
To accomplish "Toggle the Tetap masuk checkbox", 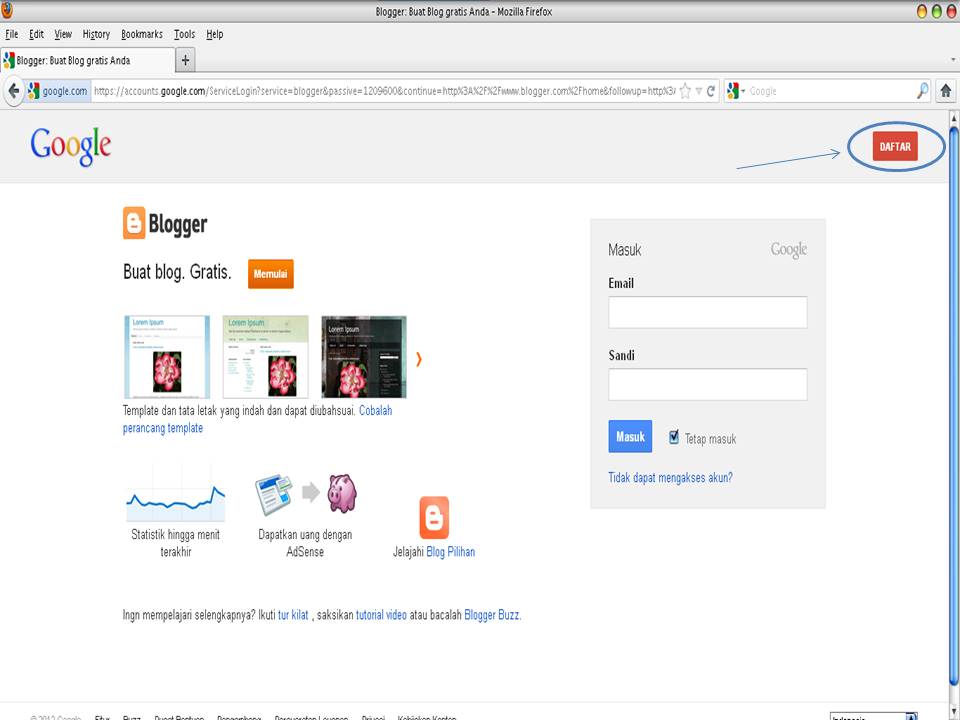I will (x=673, y=437).
